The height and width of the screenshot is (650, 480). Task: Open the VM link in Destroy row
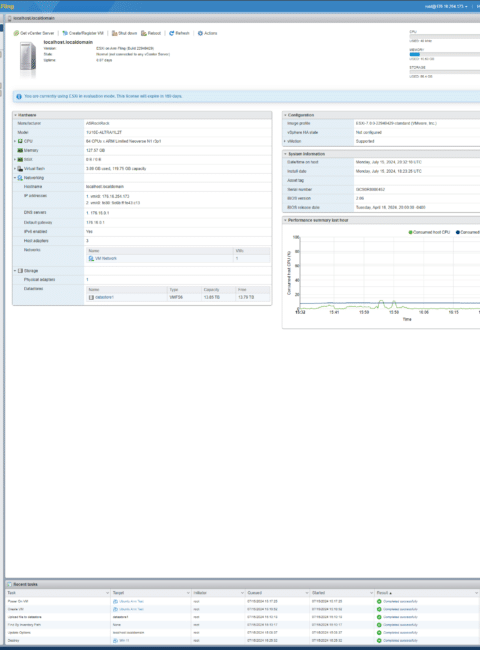point(123,641)
